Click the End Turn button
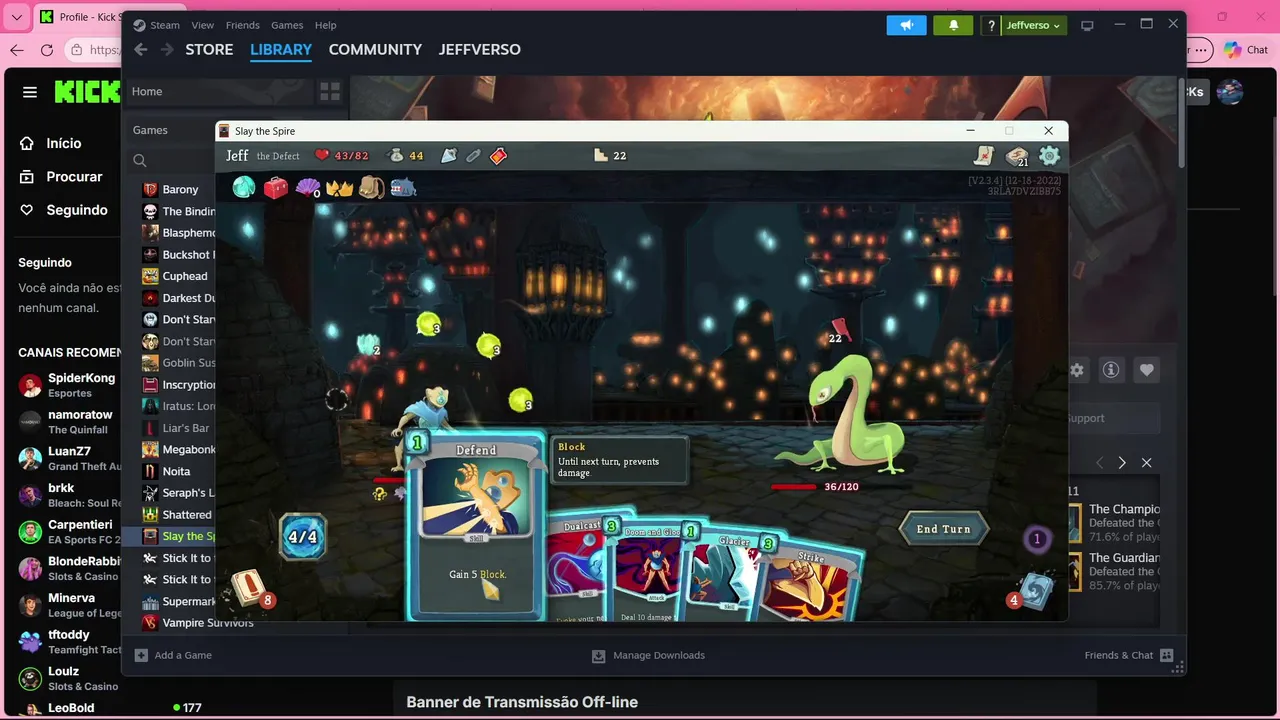Image resolution: width=1280 pixels, height=720 pixels. 943,529
